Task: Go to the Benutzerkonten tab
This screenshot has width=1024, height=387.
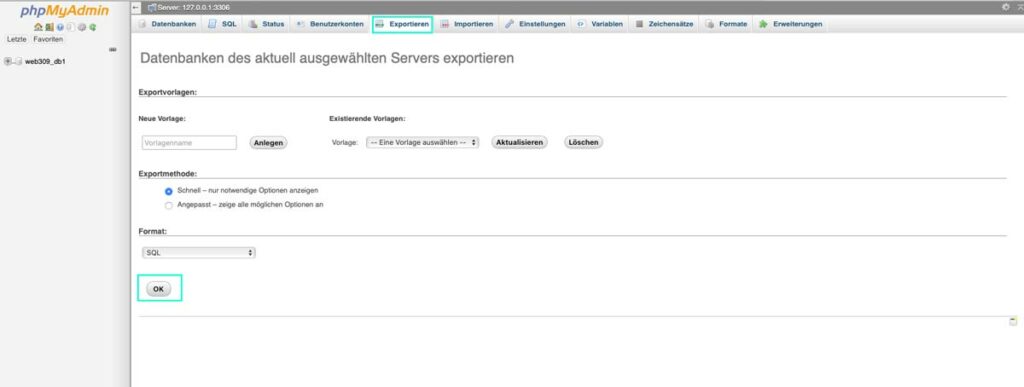Action: tap(330, 24)
